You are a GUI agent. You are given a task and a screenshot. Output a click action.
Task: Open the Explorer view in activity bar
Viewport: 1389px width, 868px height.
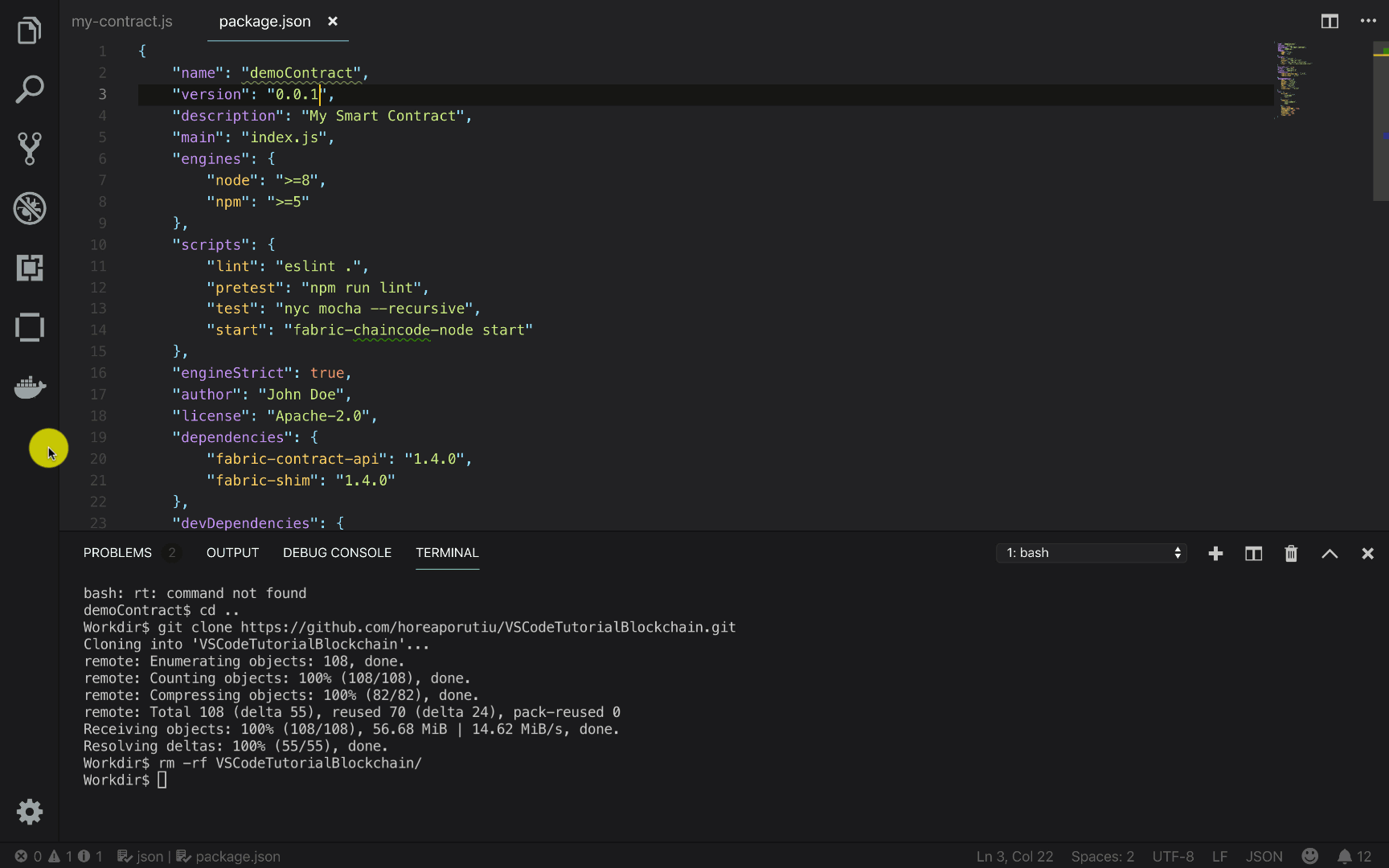(x=30, y=31)
